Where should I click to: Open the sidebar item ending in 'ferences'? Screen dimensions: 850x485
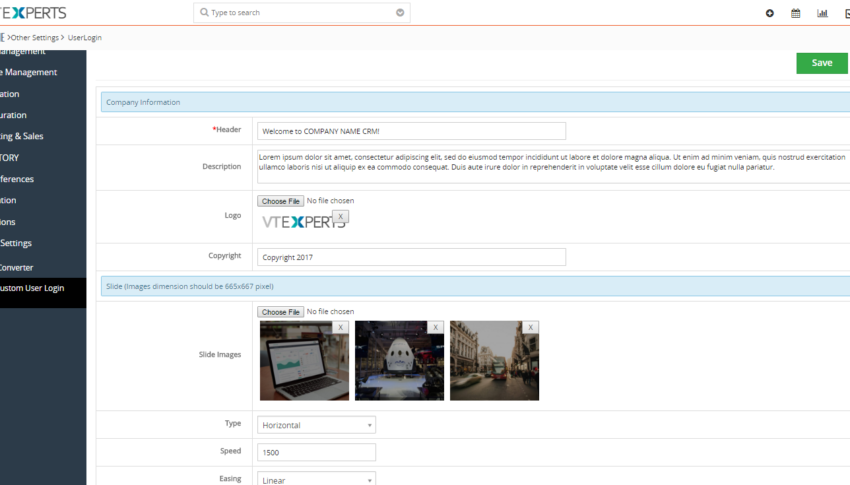click(x=17, y=179)
